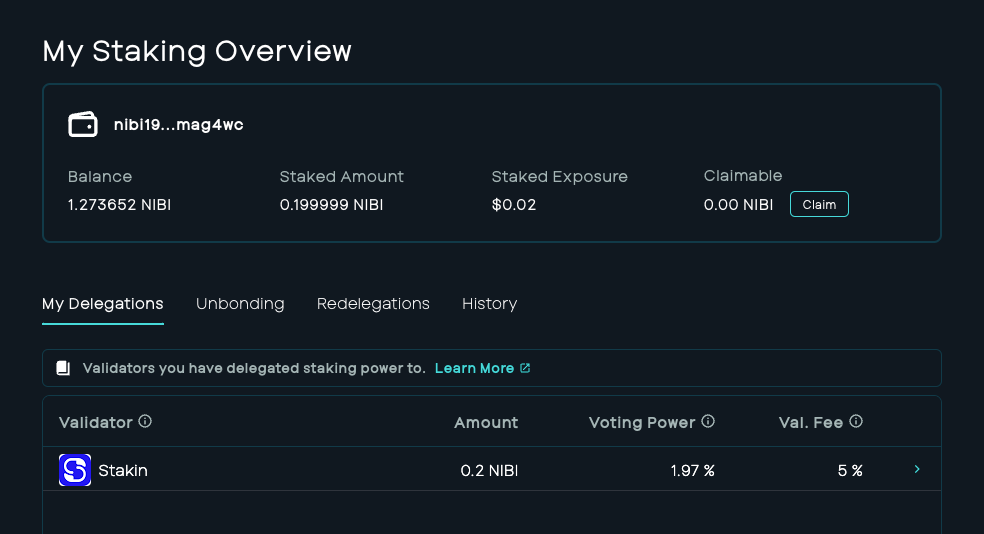Select the nibi19...mag4wc wallet address
This screenshot has height=534, width=984.
[178, 125]
